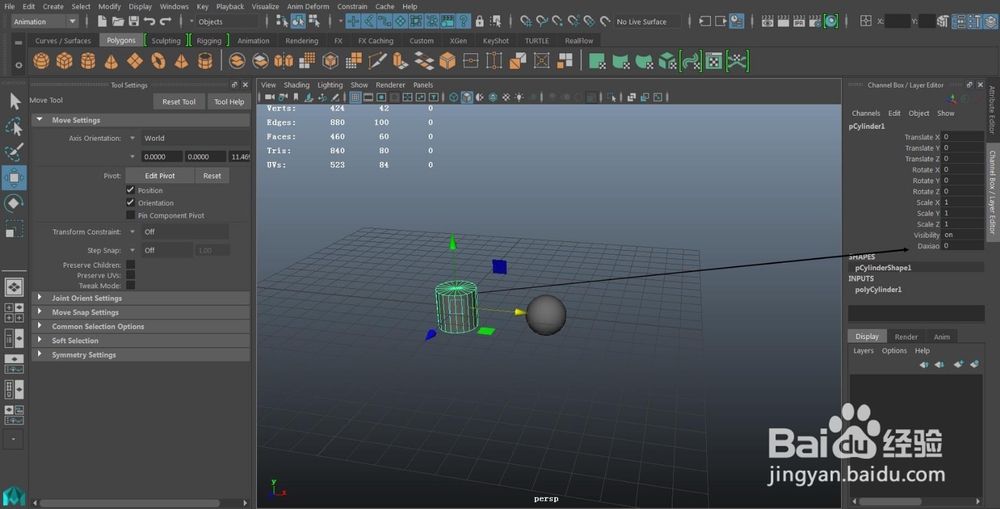Click the Edit Pivot button
Viewport: 1000px width, 509px height.
(159, 175)
